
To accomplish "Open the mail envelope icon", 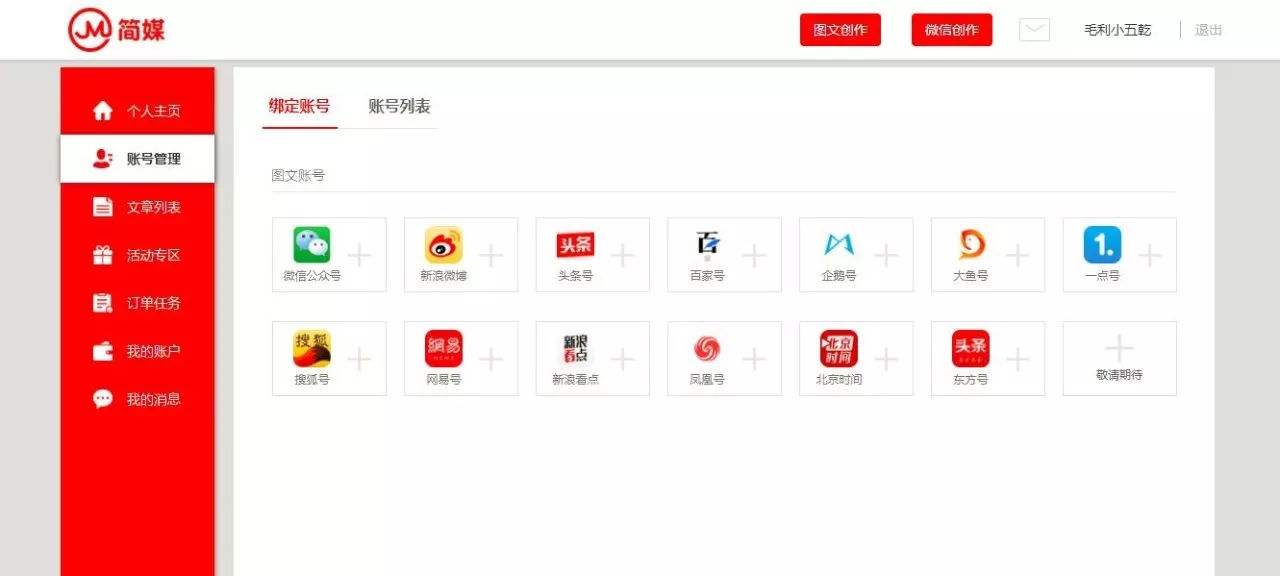I will click(1034, 30).
